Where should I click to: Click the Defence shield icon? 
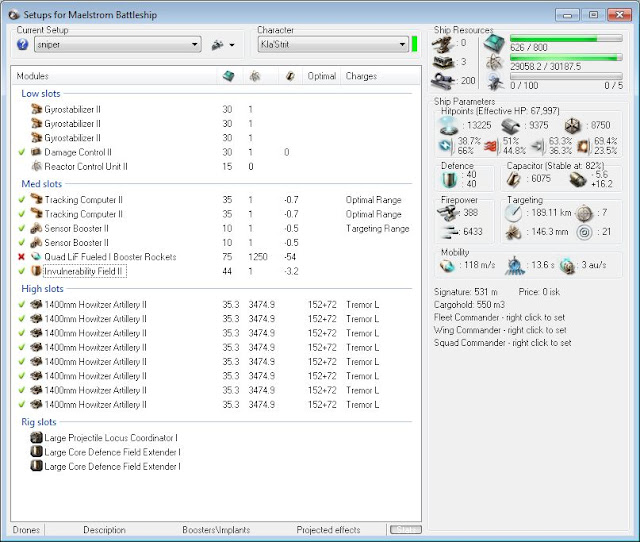(x=449, y=180)
